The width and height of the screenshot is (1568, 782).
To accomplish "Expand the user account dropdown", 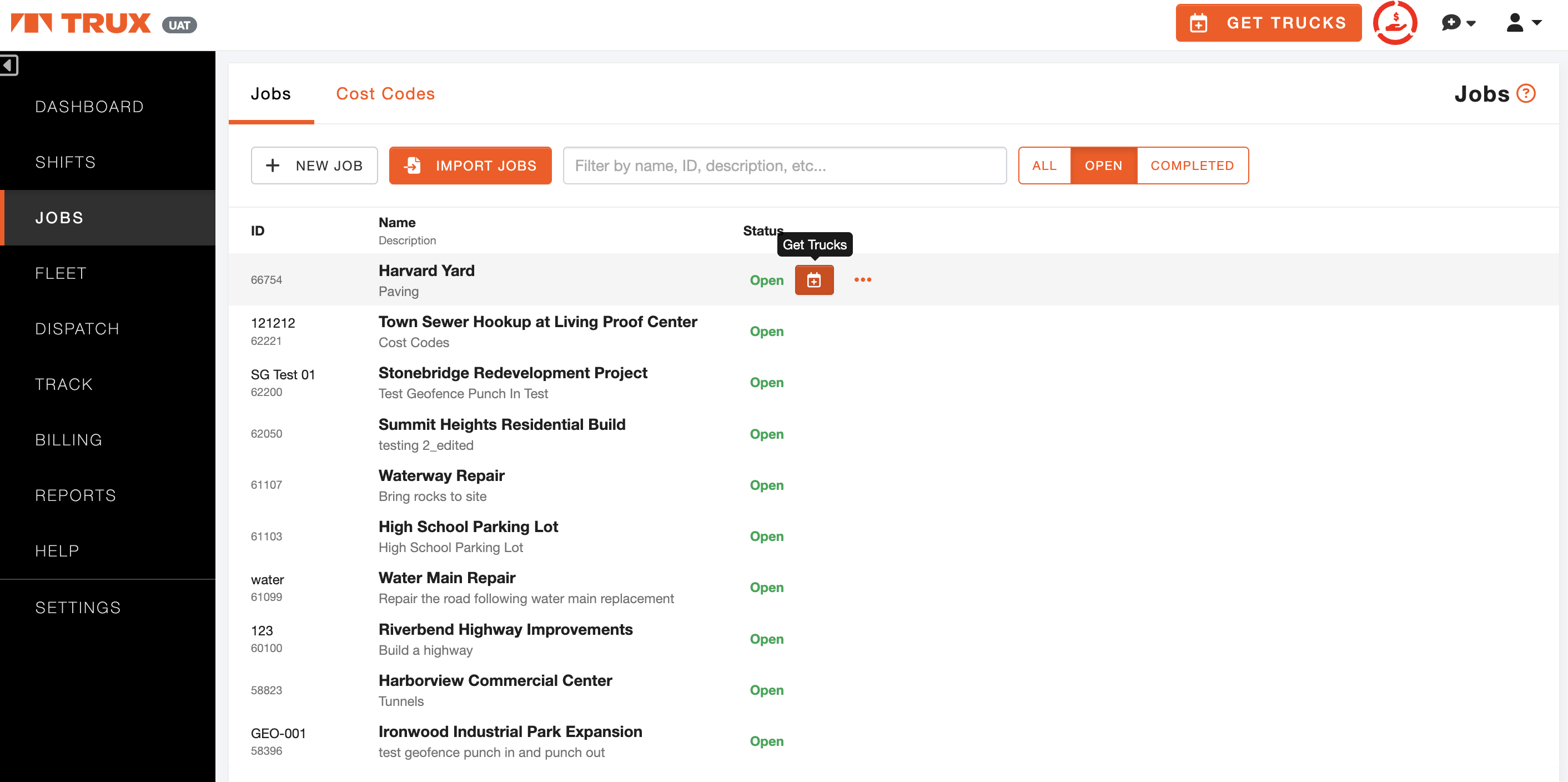I will (x=1524, y=23).
